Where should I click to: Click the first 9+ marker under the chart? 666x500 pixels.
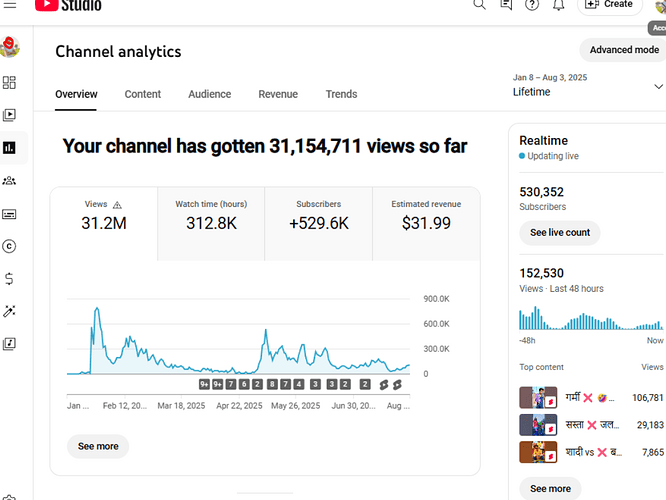pyautogui.click(x=204, y=384)
